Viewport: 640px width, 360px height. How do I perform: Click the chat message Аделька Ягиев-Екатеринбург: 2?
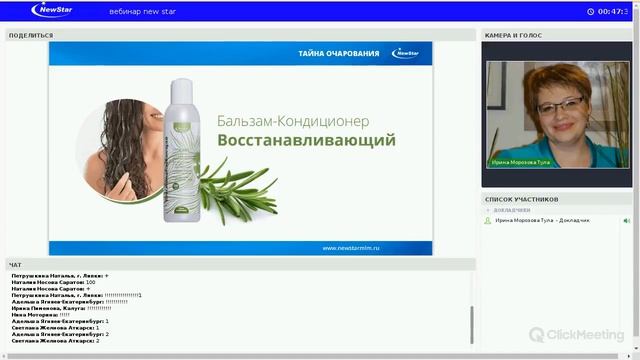click(x=60, y=334)
